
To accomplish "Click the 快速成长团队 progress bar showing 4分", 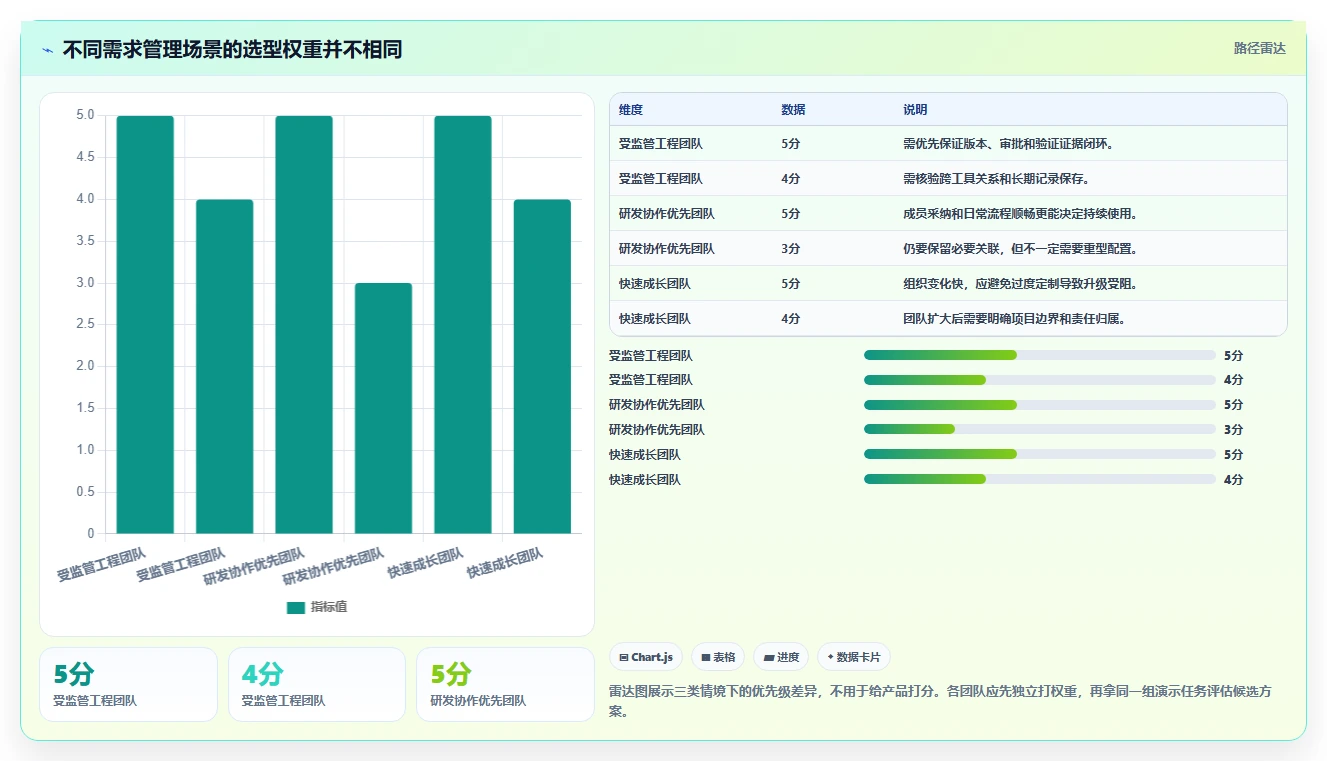I will click(1040, 480).
